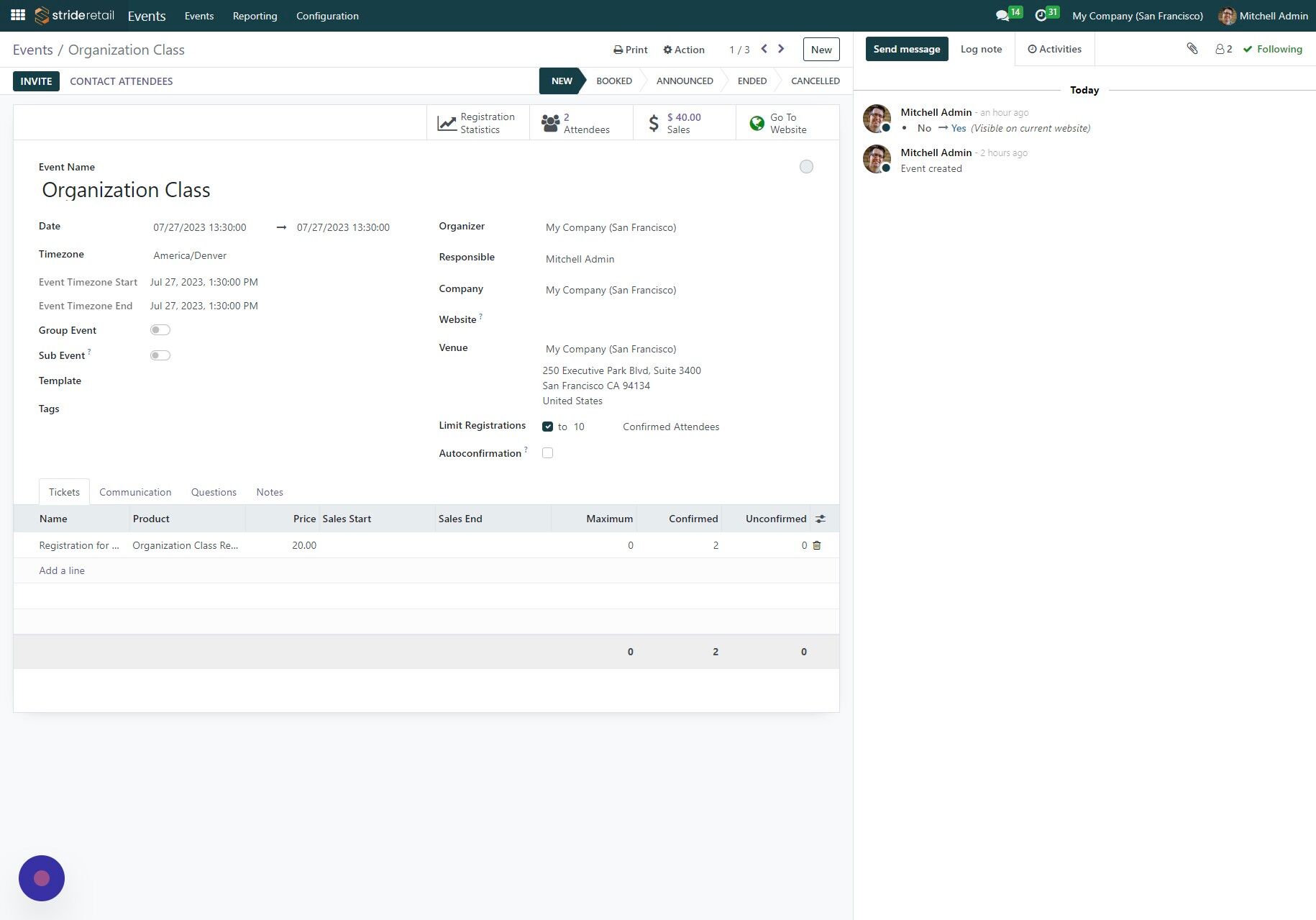Click the Stride Retail logo
This screenshot has width=1316, height=920.
click(75, 15)
